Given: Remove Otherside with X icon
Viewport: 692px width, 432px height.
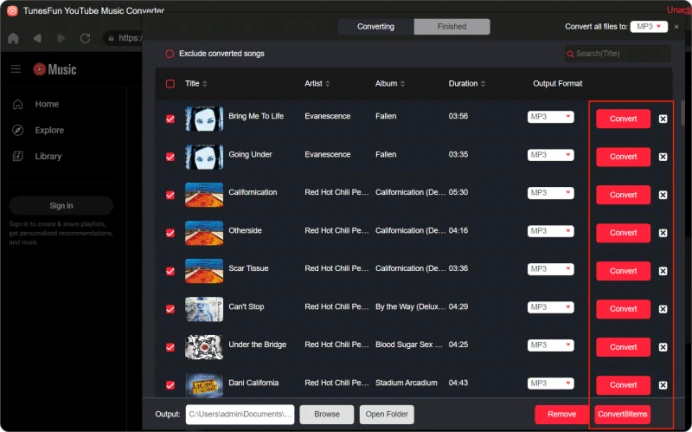Looking at the screenshot, I should (x=662, y=233).
